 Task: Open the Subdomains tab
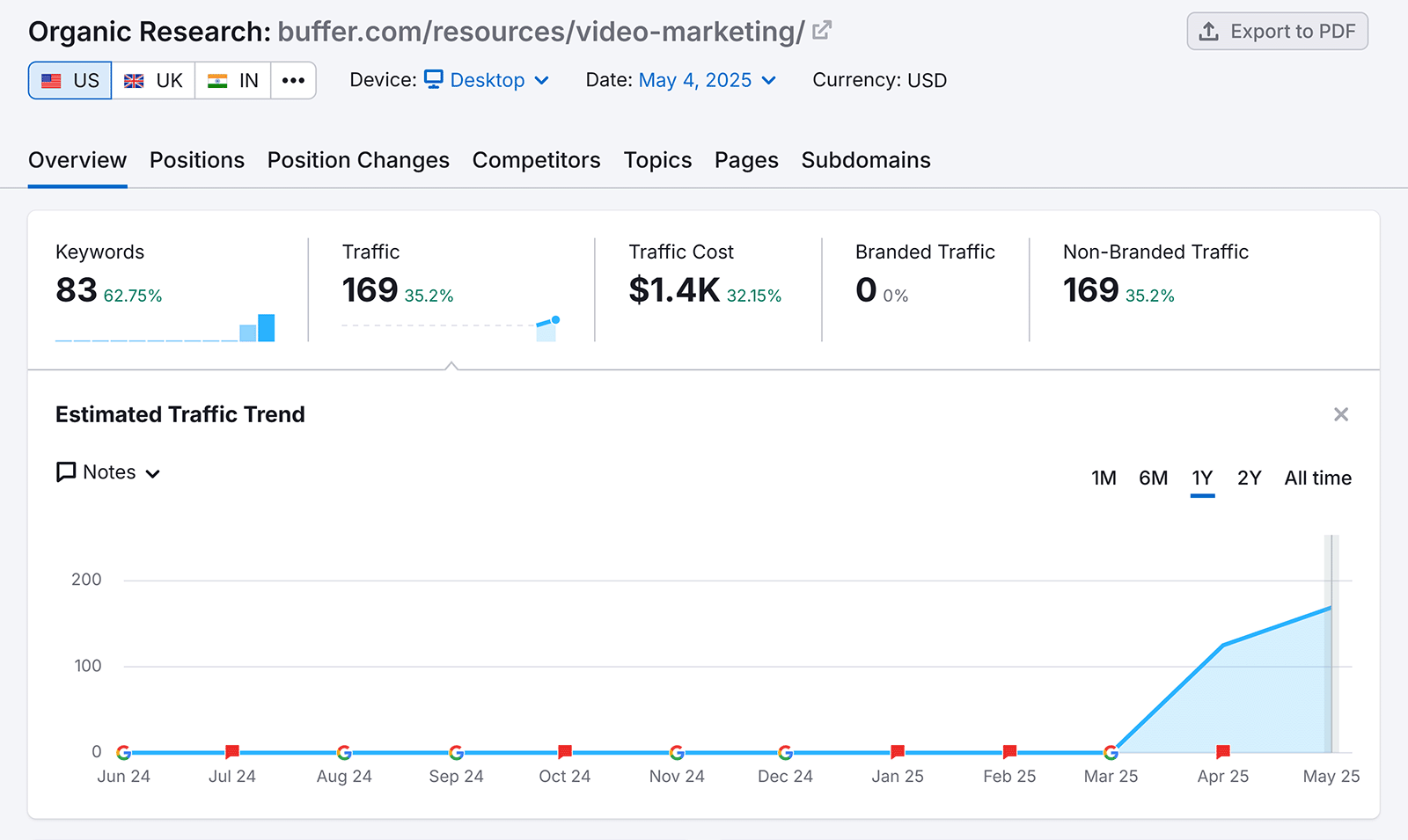[865, 160]
